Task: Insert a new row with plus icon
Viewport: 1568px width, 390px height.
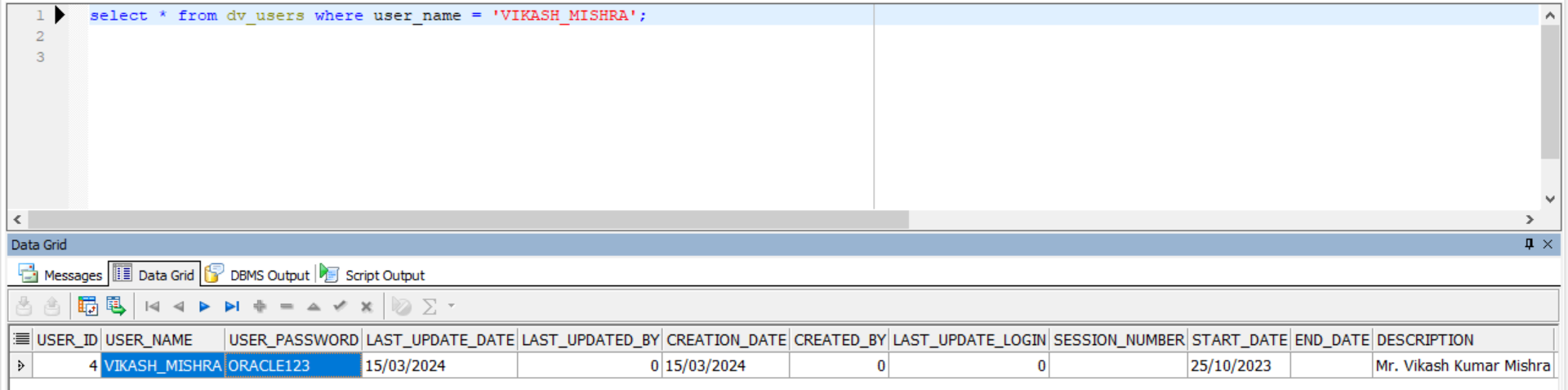Action: pos(260,307)
